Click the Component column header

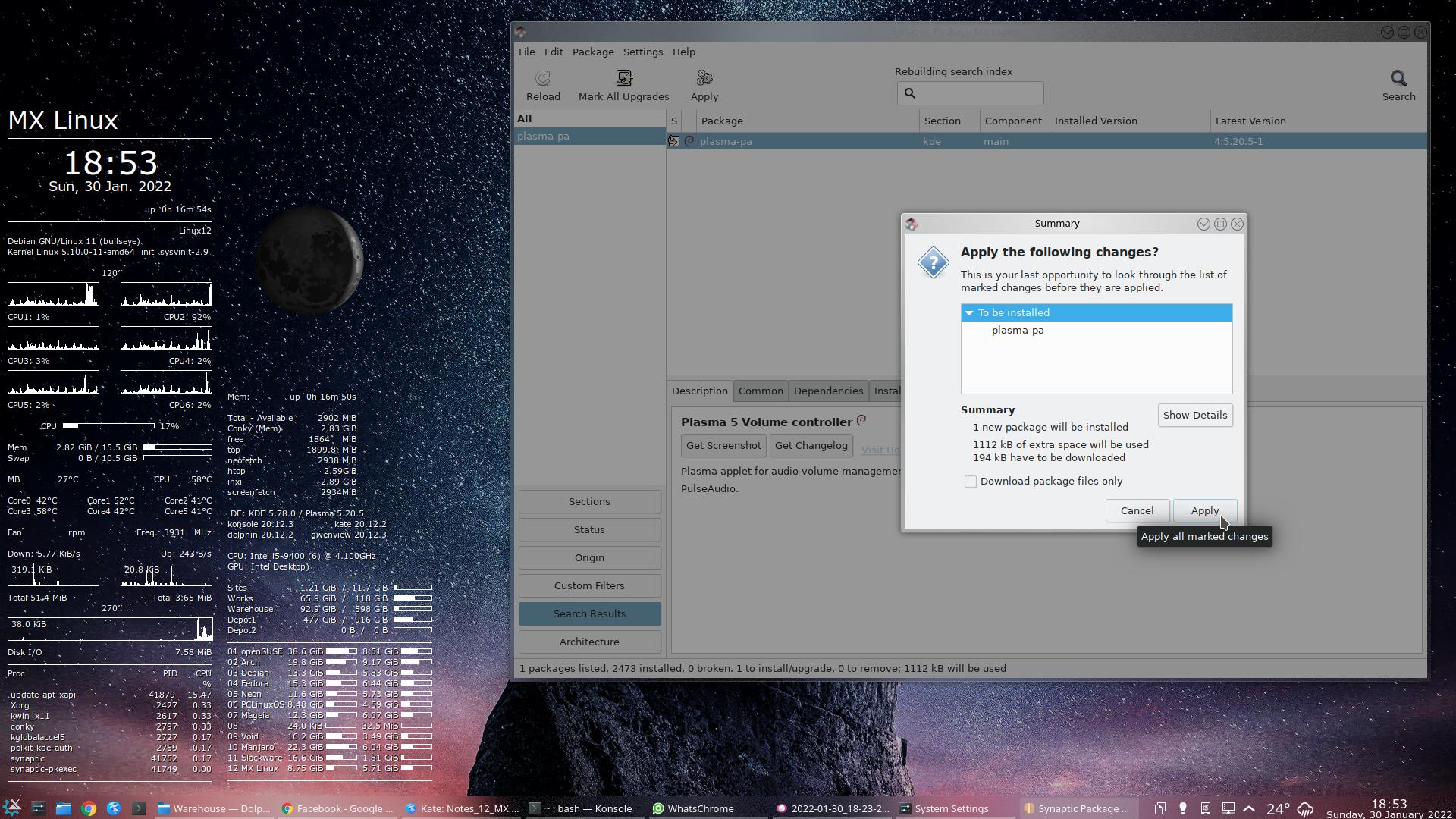click(1013, 121)
